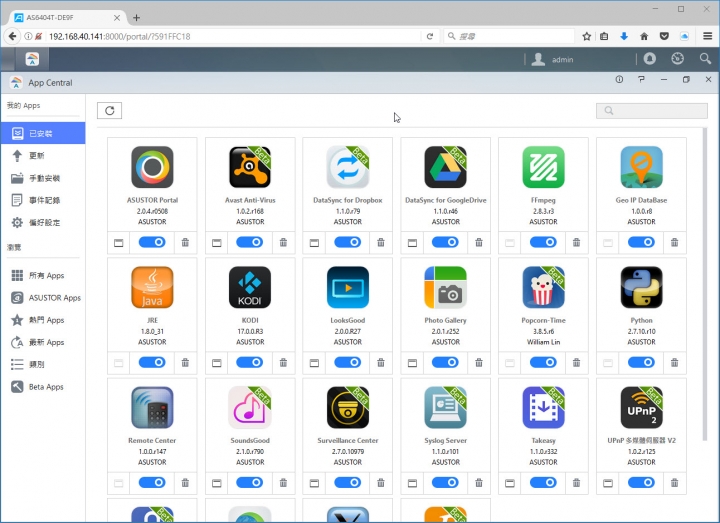Go to 手動安裝 manual install
720x523 pixels.
coord(43,178)
